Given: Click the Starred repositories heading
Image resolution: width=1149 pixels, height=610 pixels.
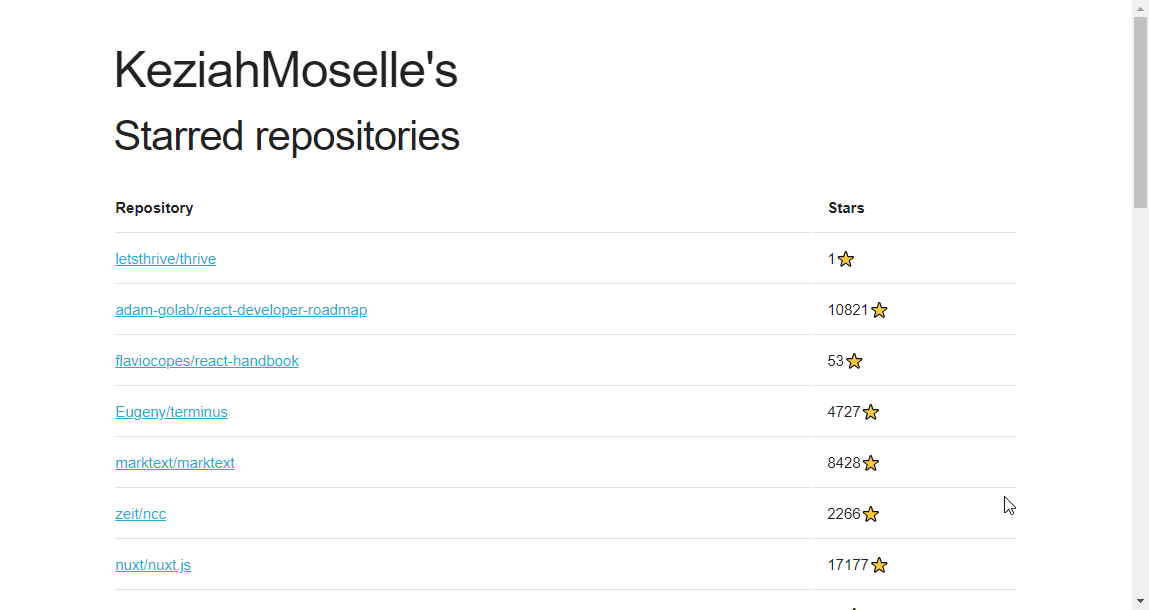Looking at the screenshot, I should pyautogui.click(x=287, y=136).
